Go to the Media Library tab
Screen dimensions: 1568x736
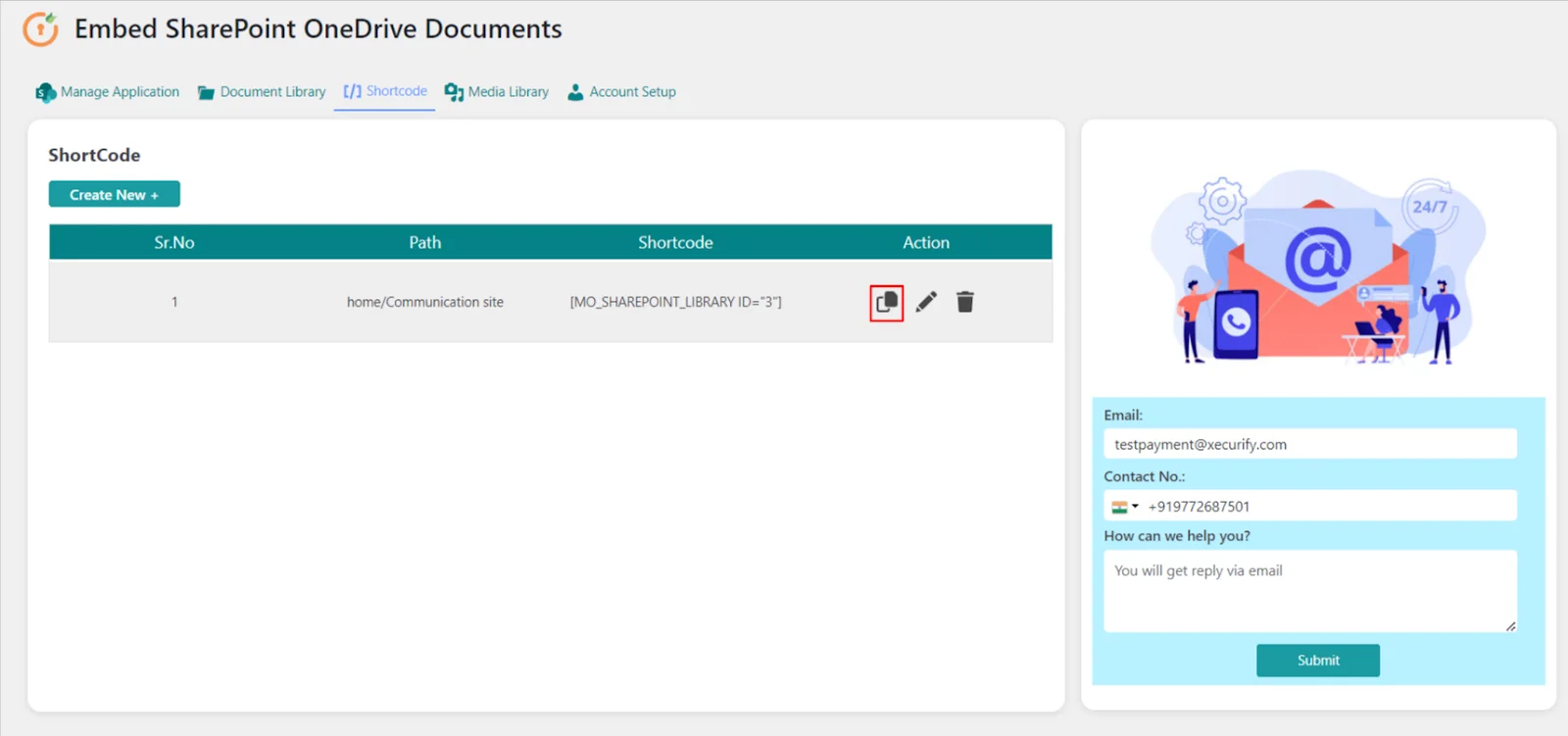click(x=497, y=92)
